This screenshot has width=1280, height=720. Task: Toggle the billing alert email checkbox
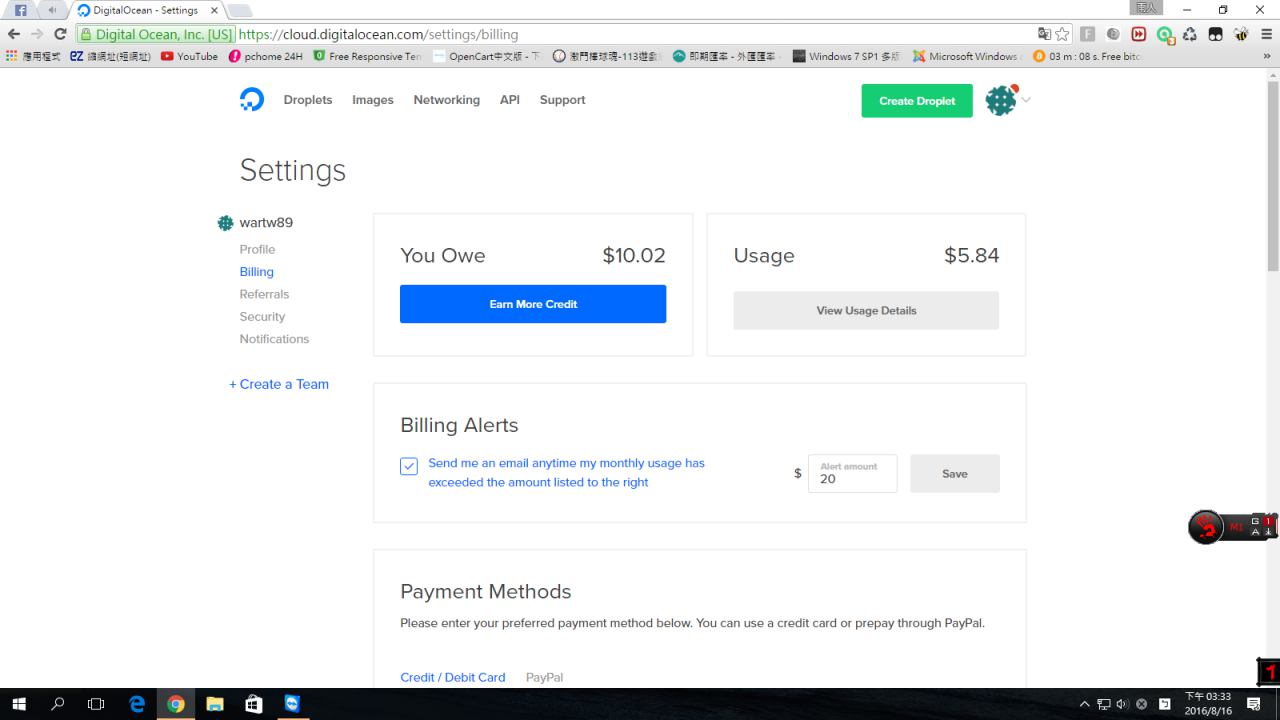409,466
